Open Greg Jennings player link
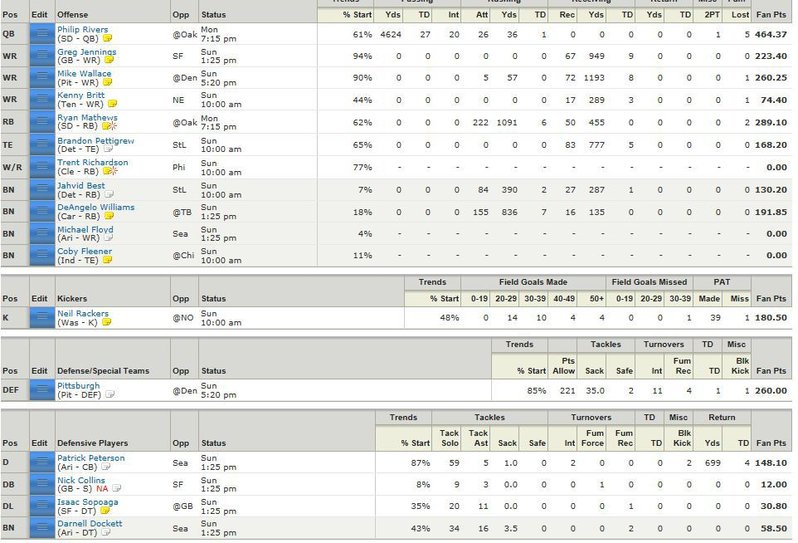798x543 pixels. 87,51
